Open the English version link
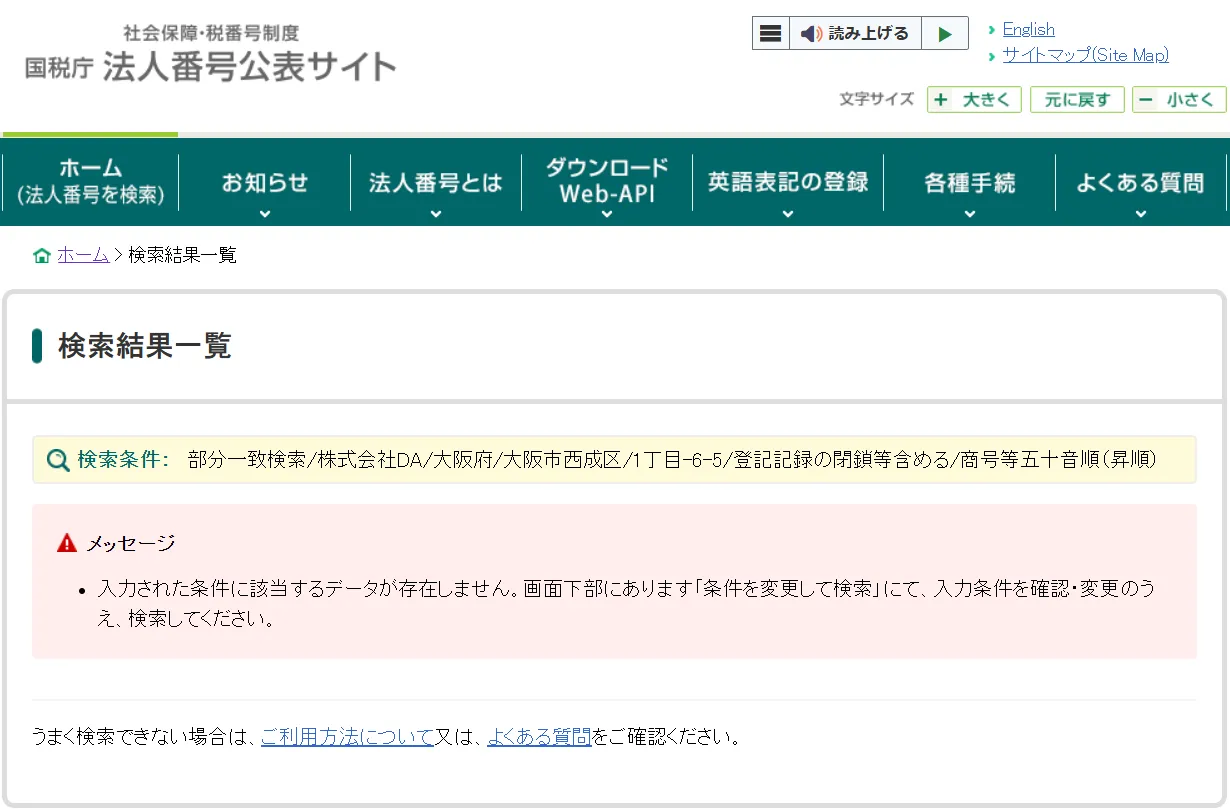1230x812 pixels. tap(1028, 30)
